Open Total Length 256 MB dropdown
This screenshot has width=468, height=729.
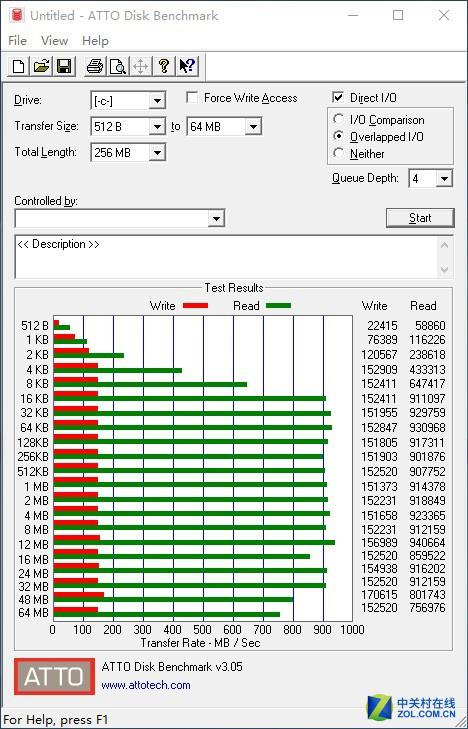click(158, 152)
